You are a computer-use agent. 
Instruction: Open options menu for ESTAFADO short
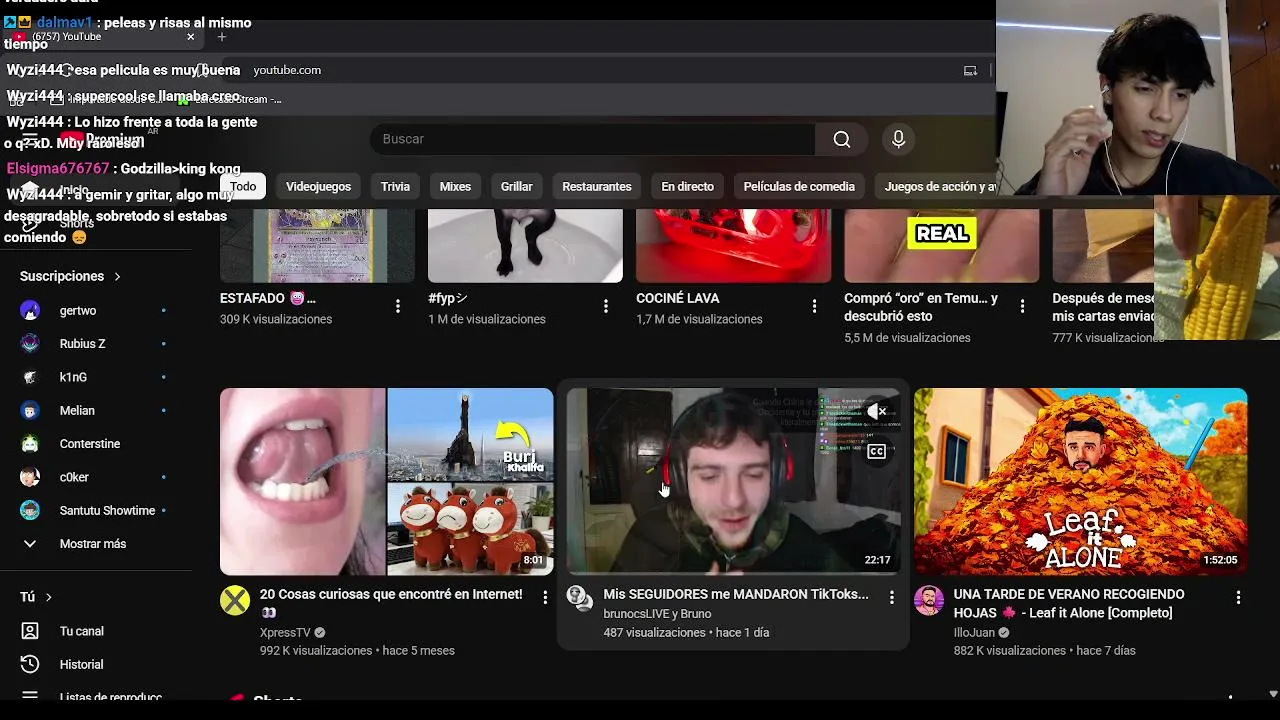(x=398, y=306)
